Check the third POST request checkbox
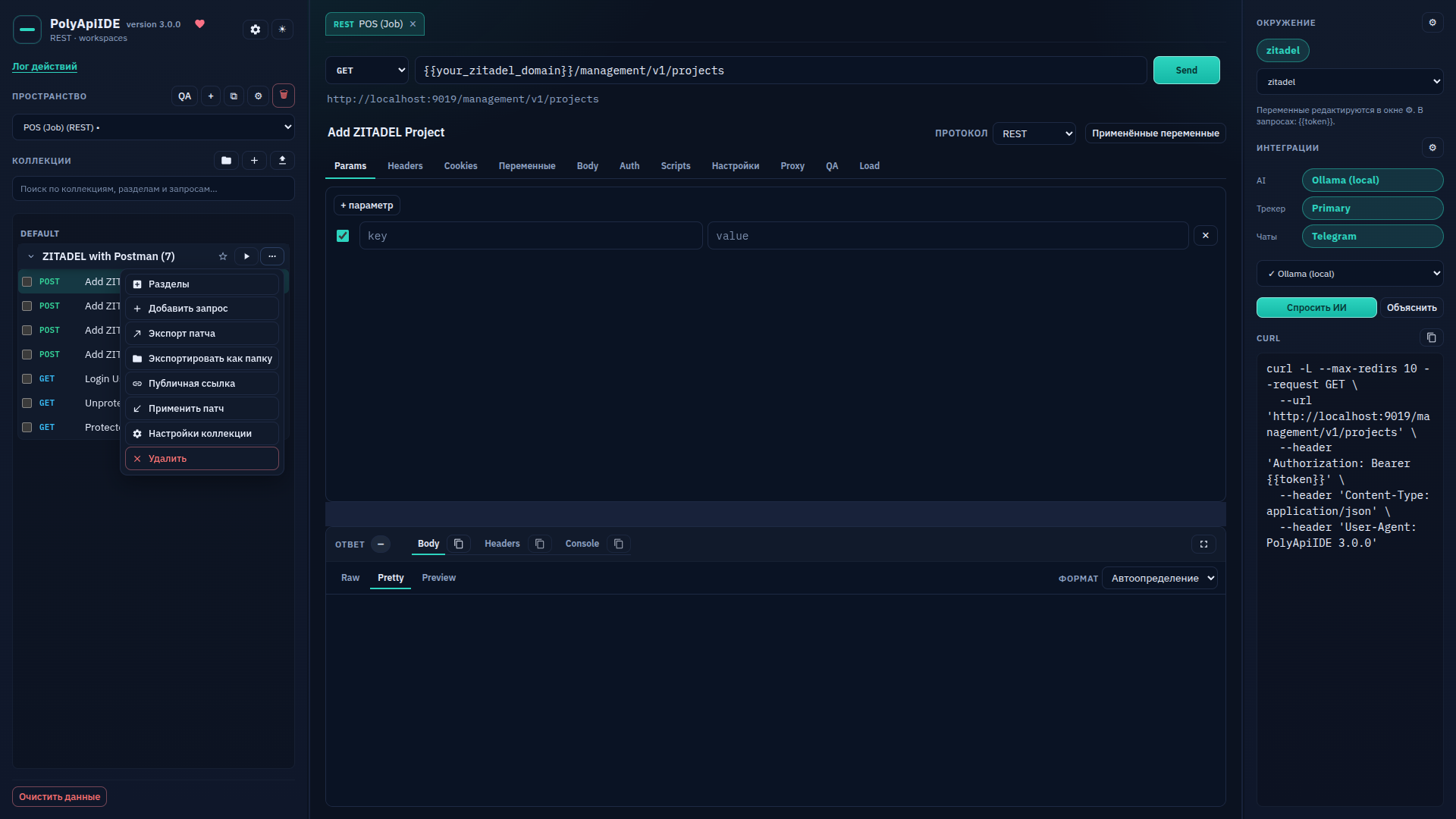The height and width of the screenshot is (819, 1456). [x=27, y=330]
